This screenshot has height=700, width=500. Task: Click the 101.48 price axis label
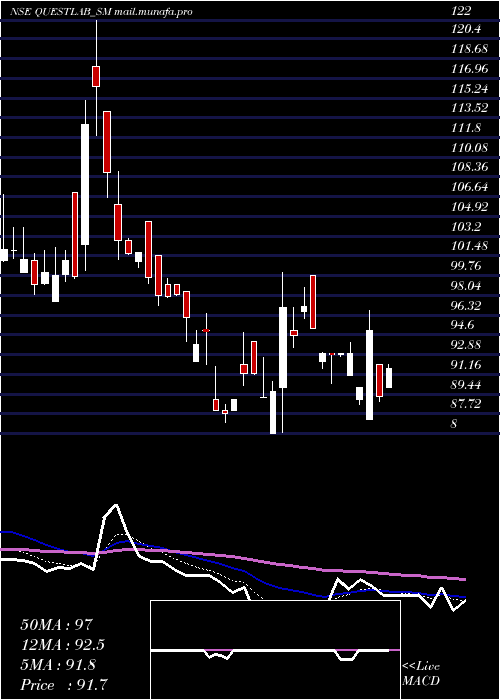469,246
